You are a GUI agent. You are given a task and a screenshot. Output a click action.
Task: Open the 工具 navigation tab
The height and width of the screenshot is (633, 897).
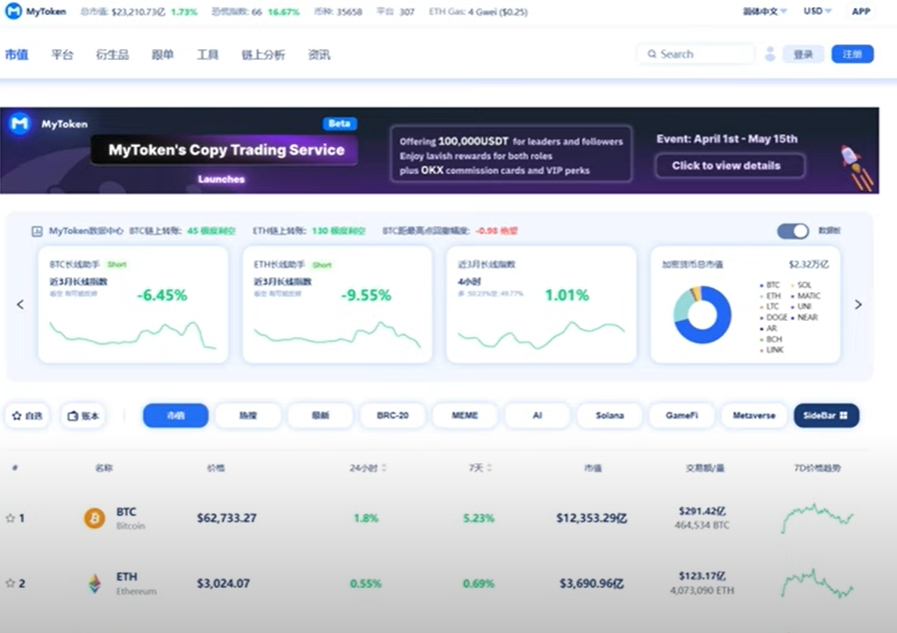tap(208, 54)
